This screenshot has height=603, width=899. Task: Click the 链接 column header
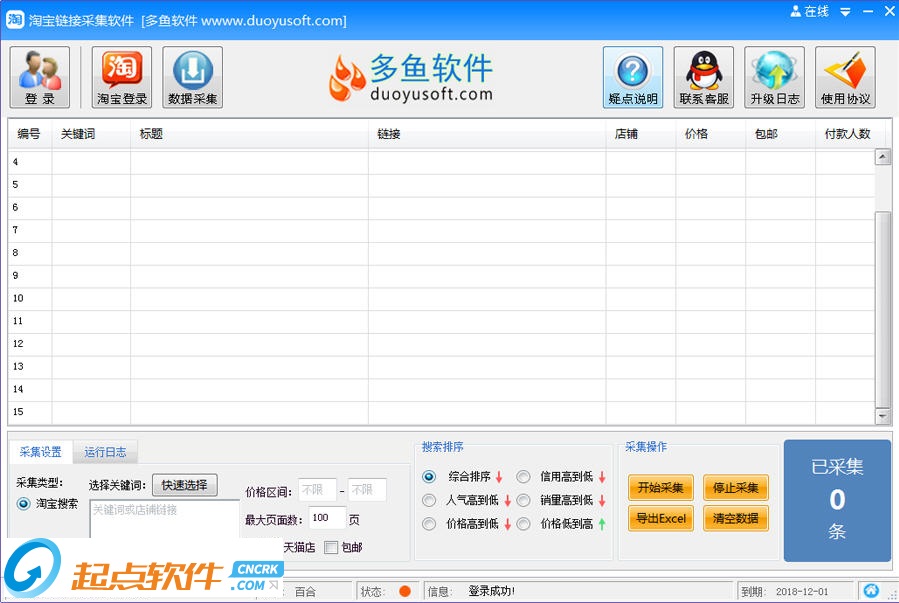(x=487, y=134)
